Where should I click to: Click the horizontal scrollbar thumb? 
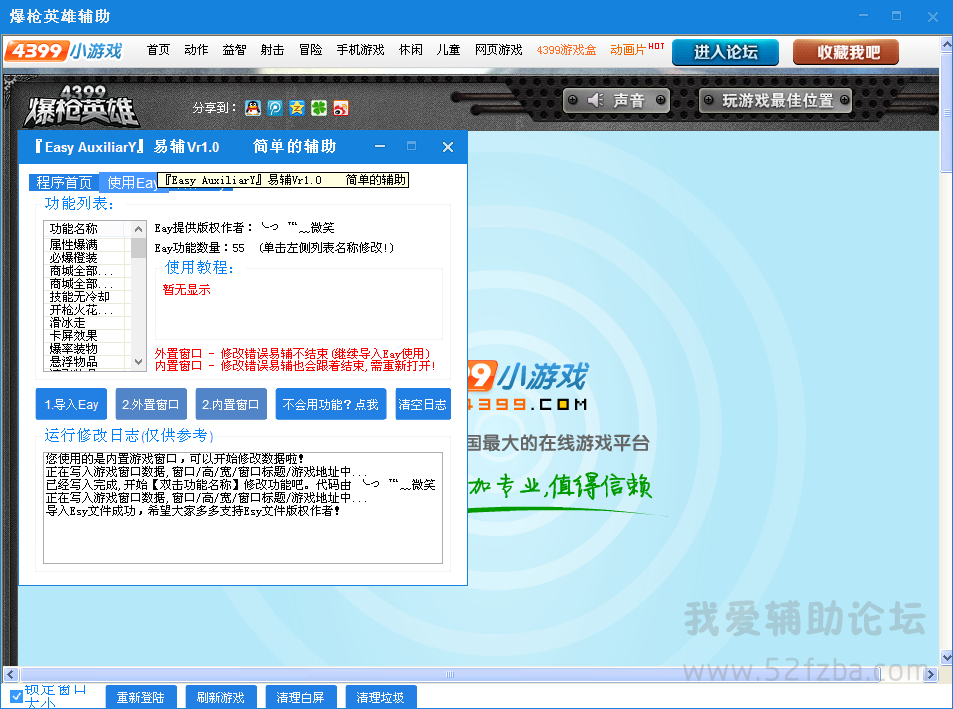tap(450, 674)
